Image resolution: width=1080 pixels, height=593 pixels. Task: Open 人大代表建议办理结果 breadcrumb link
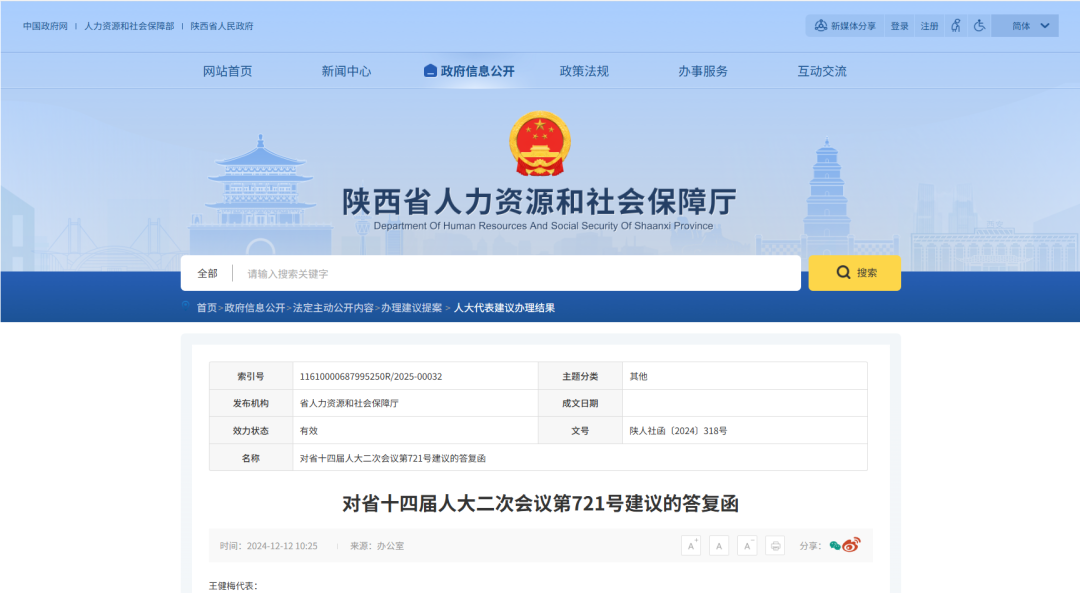(504, 308)
